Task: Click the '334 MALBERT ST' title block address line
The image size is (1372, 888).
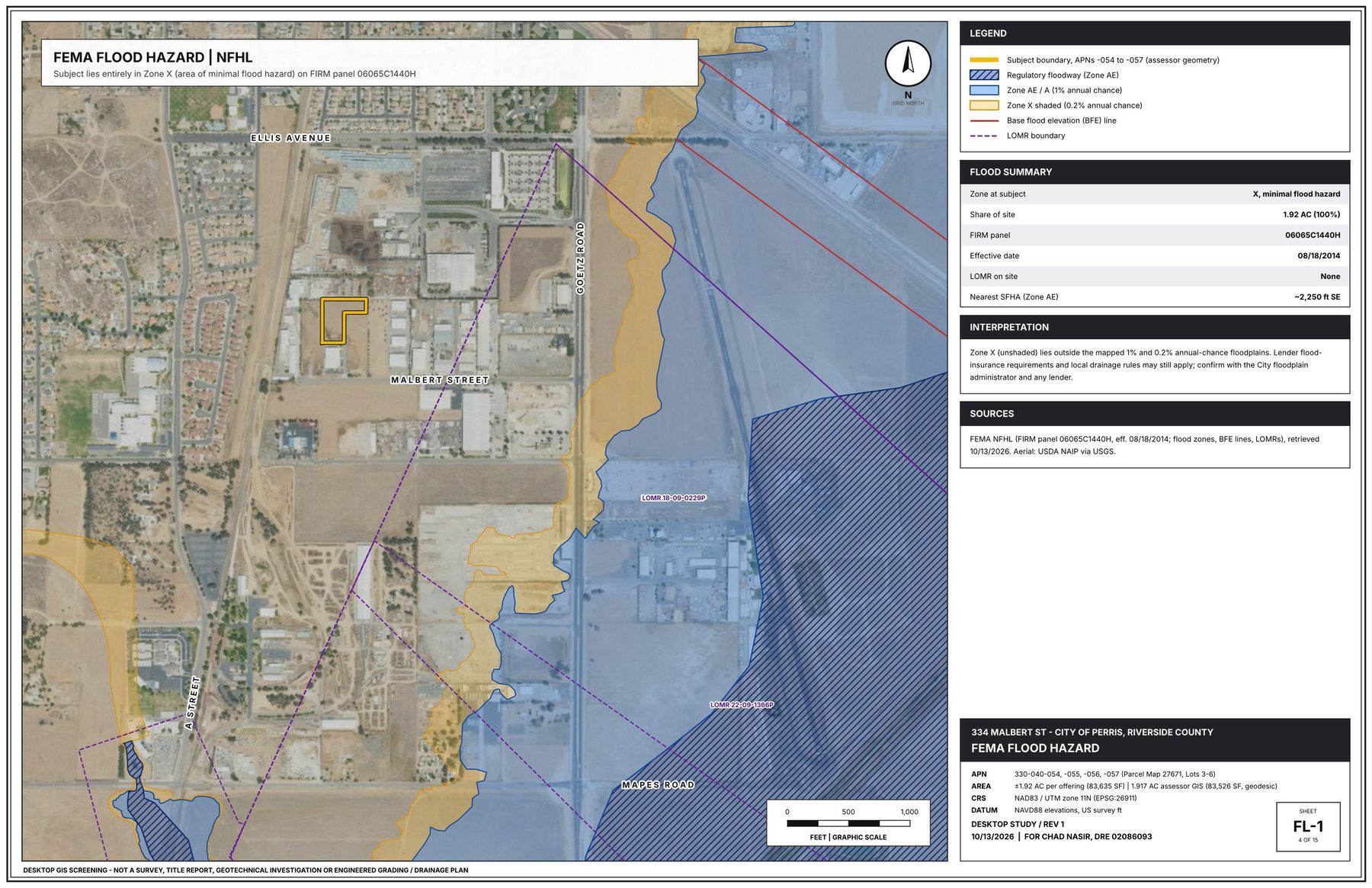Action: [x=1092, y=733]
